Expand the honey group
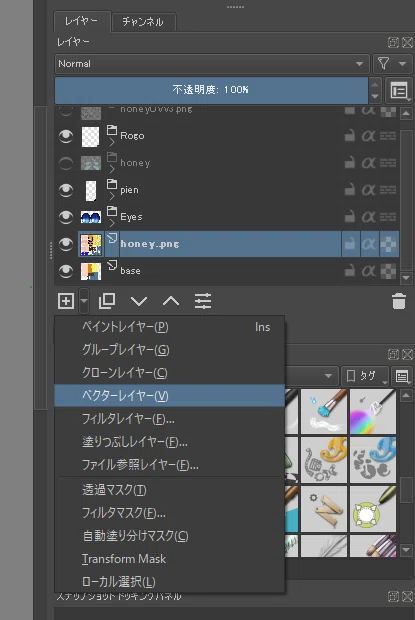Viewport: 415px width, 620px height. (x=112, y=169)
